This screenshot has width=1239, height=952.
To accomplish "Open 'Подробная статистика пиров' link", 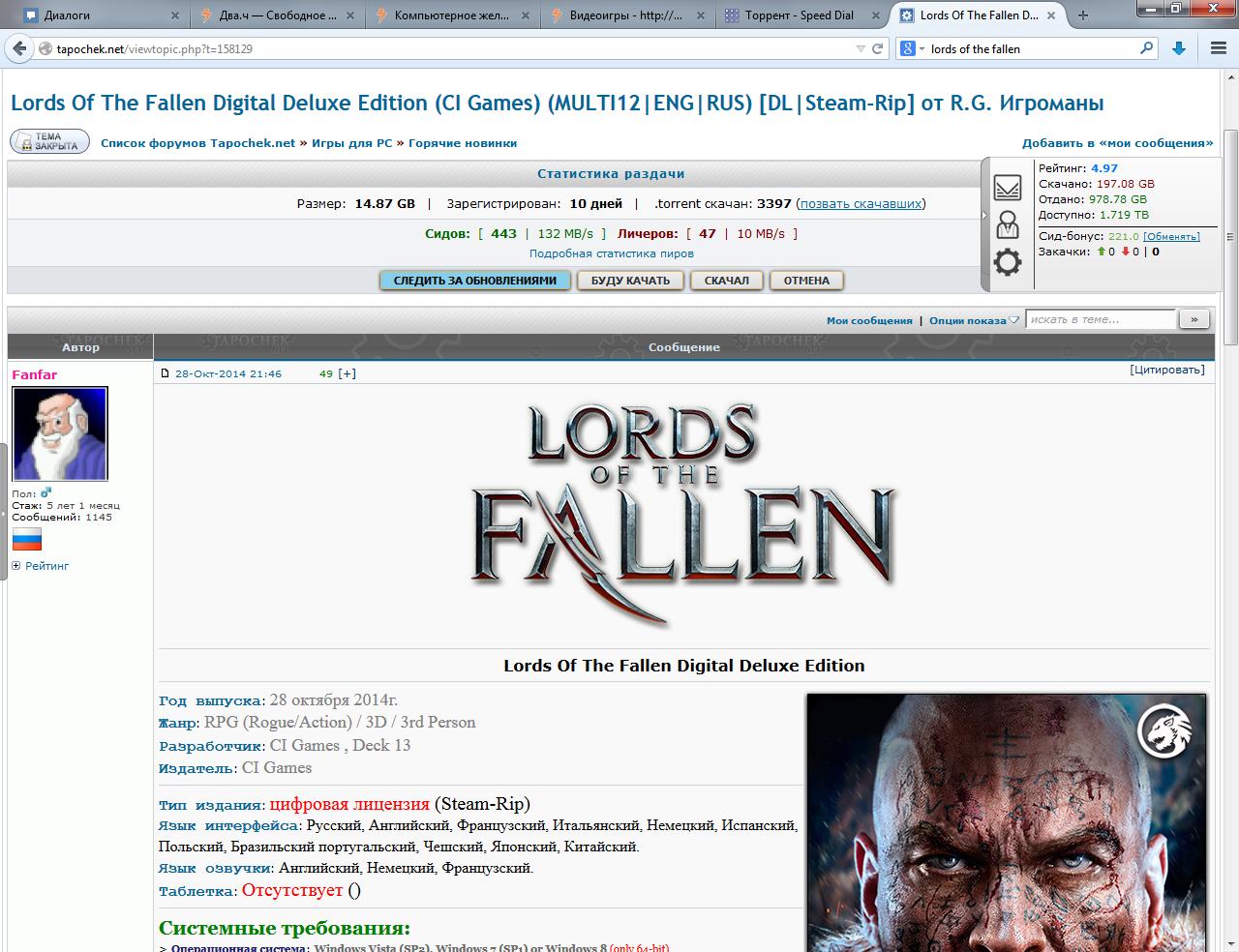I will pos(612,253).
